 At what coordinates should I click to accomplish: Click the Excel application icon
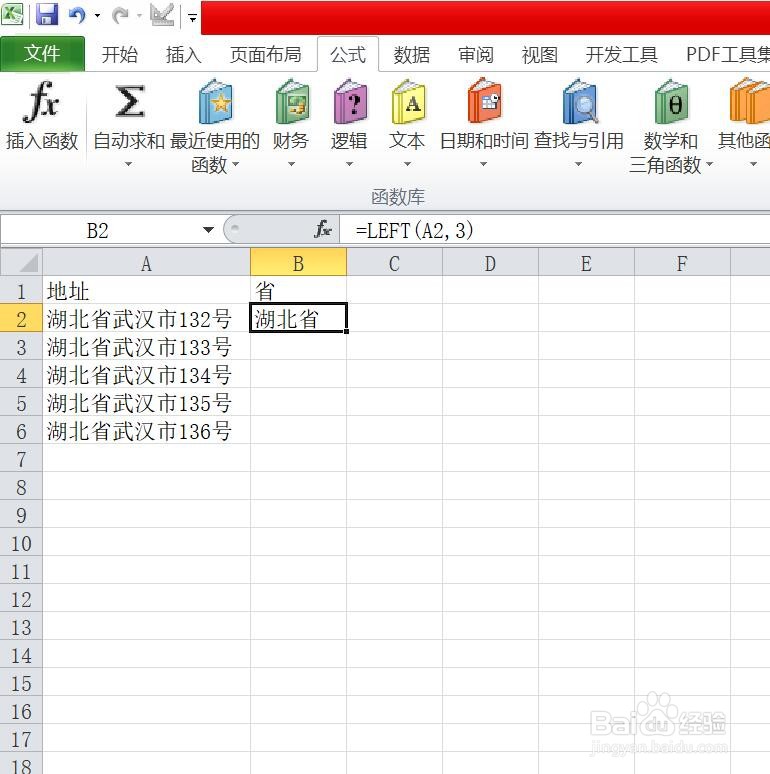tap(12, 14)
